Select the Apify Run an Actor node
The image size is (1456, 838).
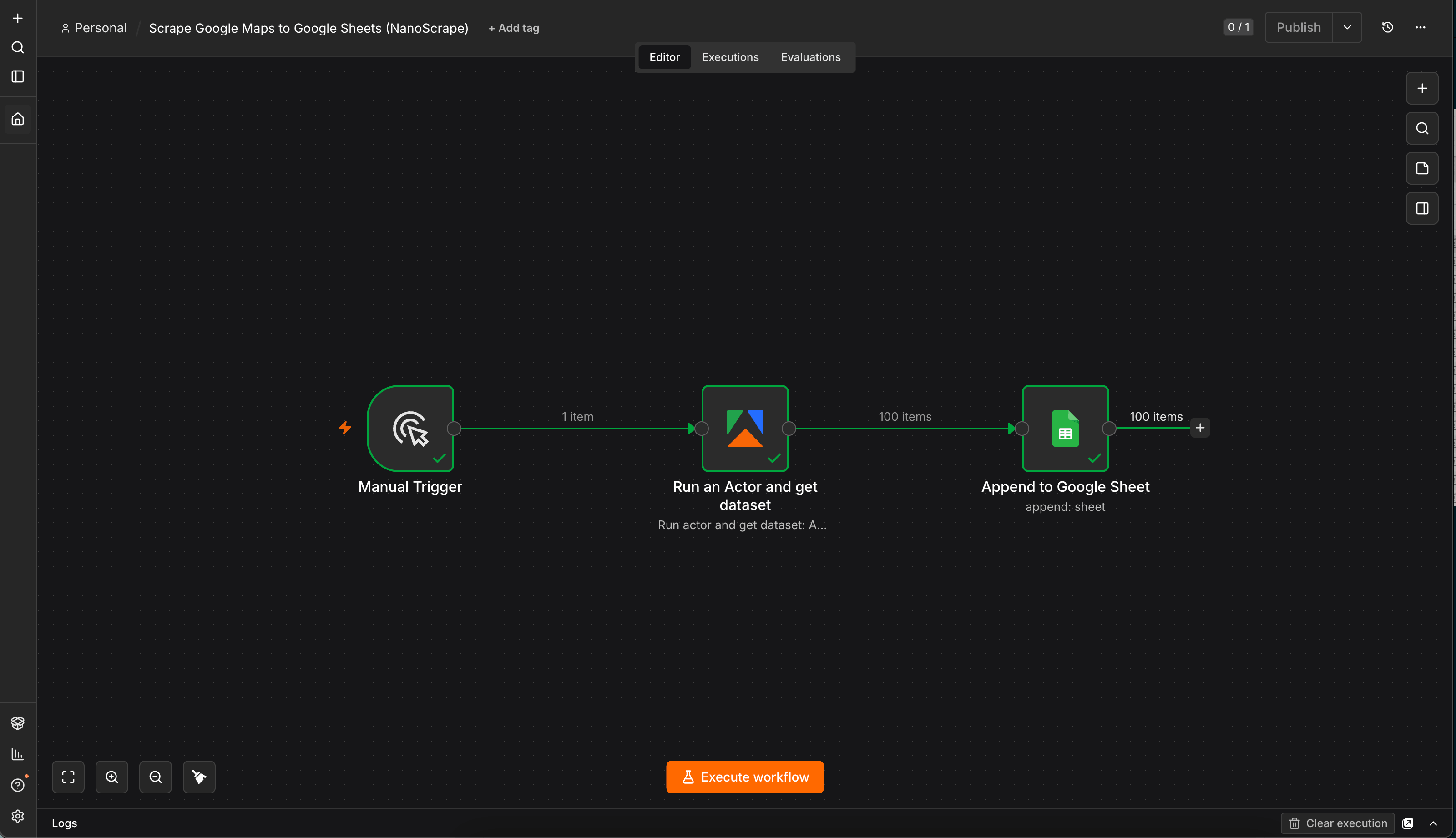click(745, 428)
